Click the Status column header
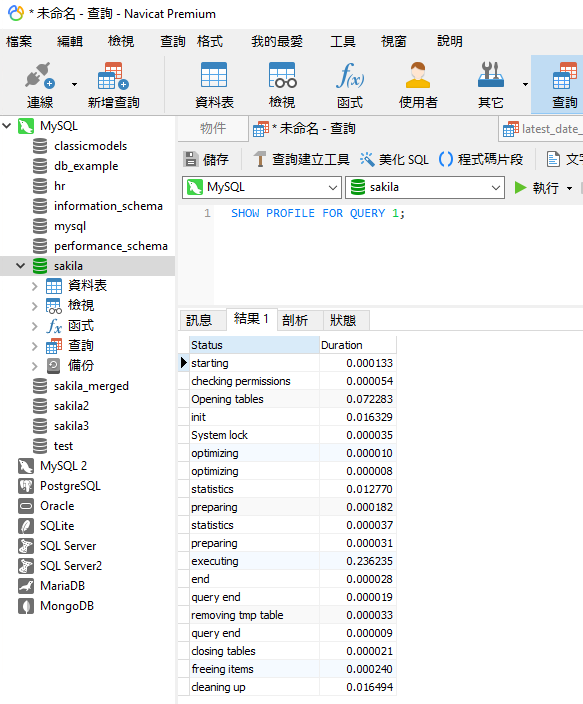Image resolution: width=583 pixels, height=704 pixels. point(254,345)
